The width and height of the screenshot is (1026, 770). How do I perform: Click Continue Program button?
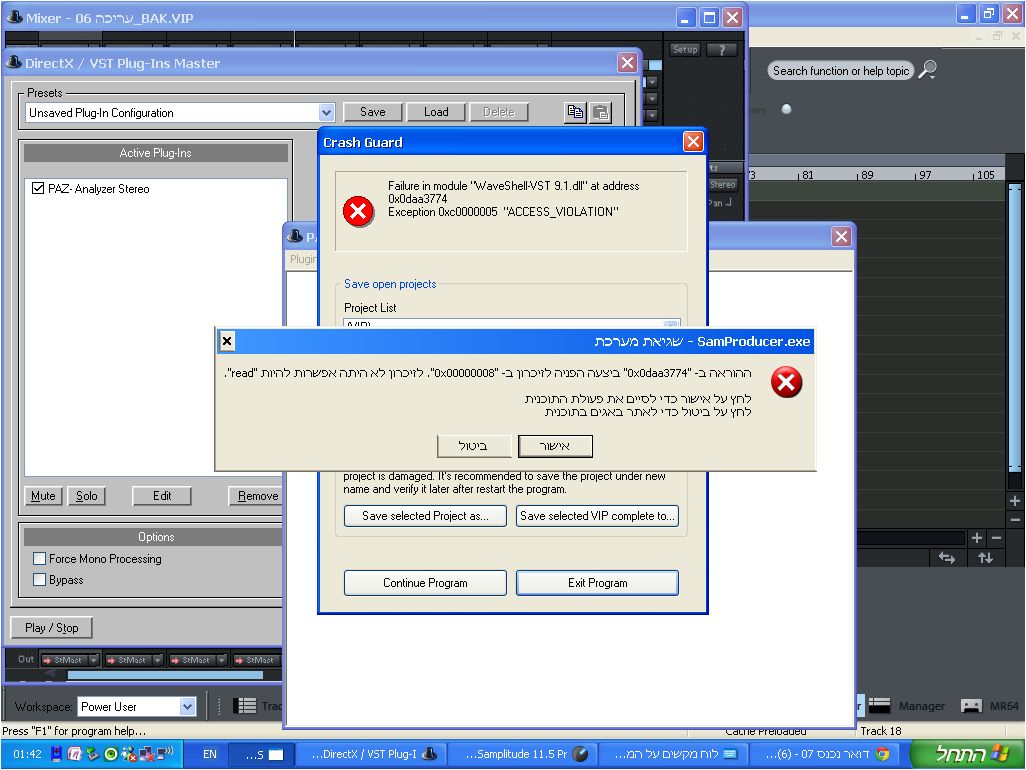[x=425, y=583]
